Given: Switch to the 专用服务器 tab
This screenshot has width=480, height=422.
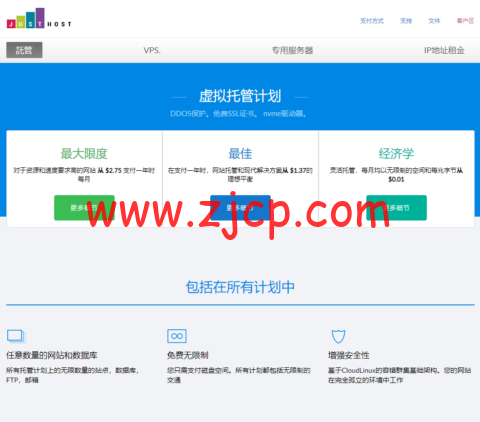Looking at the screenshot, I should 292,50.
